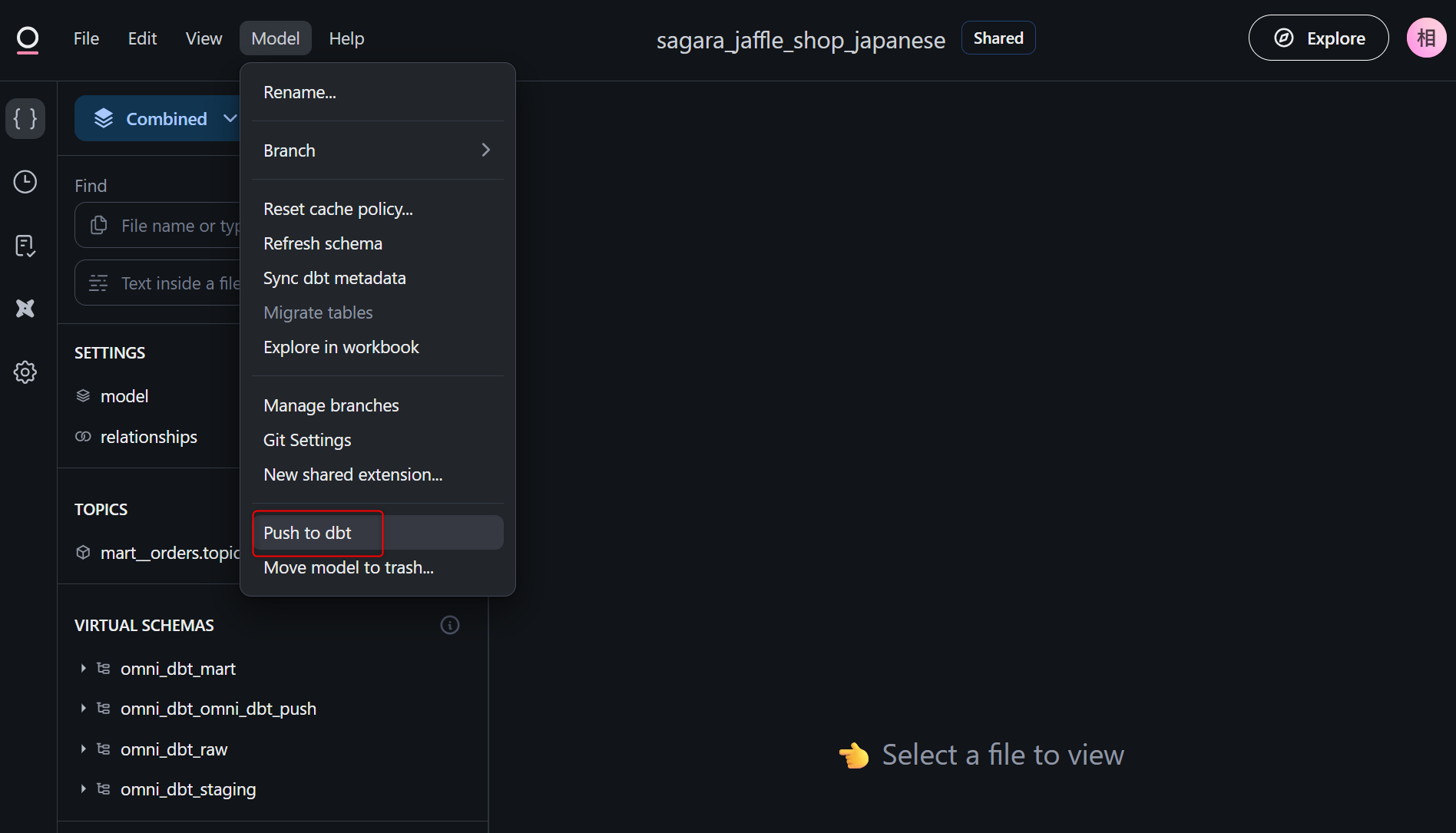Viewport: 1456px width, 833px height.
Task: Choose Refresh schema from the Model menu
Action: click(323, 243)
